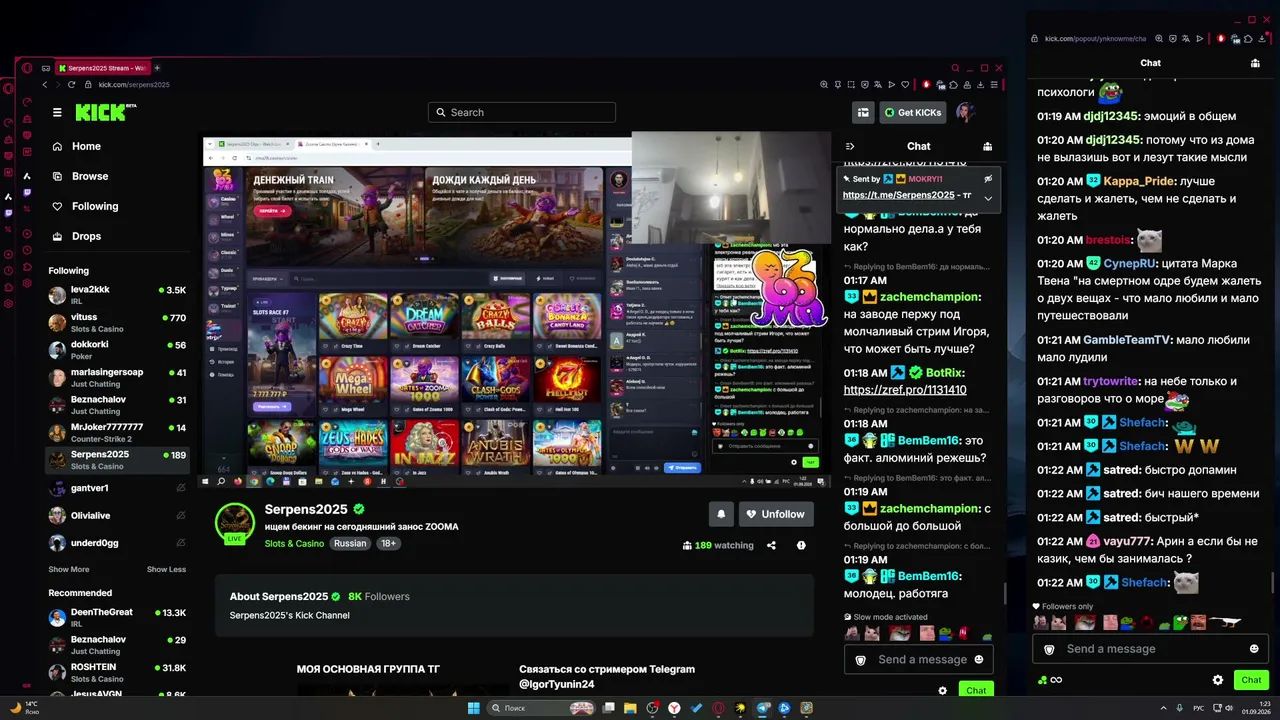Expand the pinned message chevron
The height and width of the screenshot is (720, 1280).
pos(988,198)
